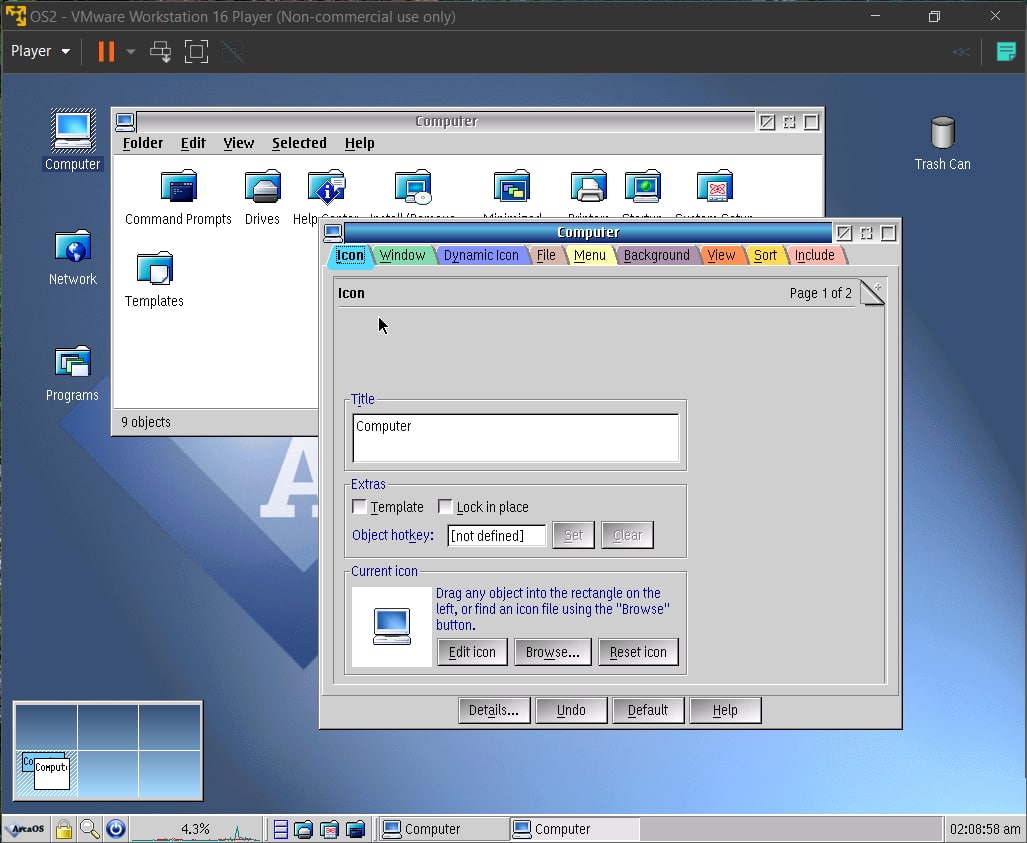Switch to the Menu tab
The height and width of the screenshot is (843, 1027).
click(x=589, y=255)
